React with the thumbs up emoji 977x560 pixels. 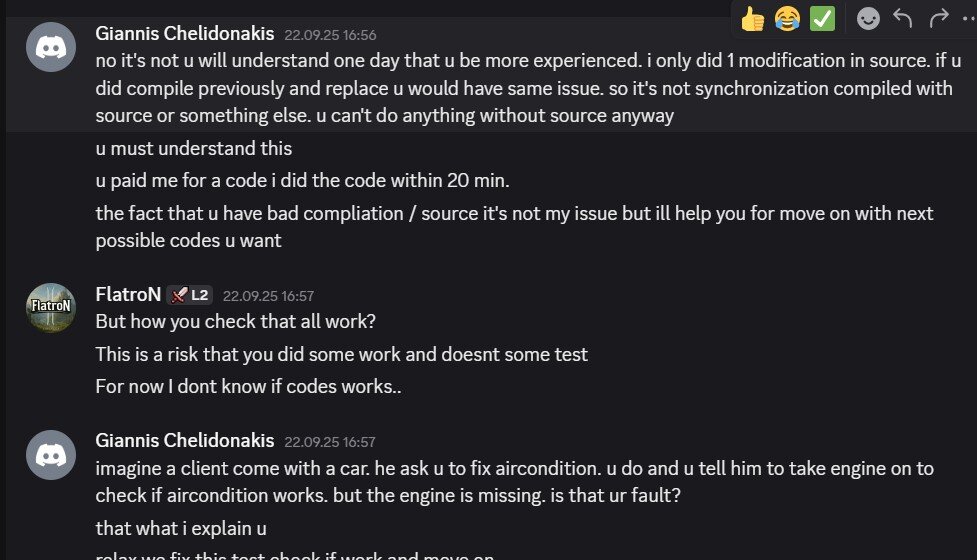point(752,19)
